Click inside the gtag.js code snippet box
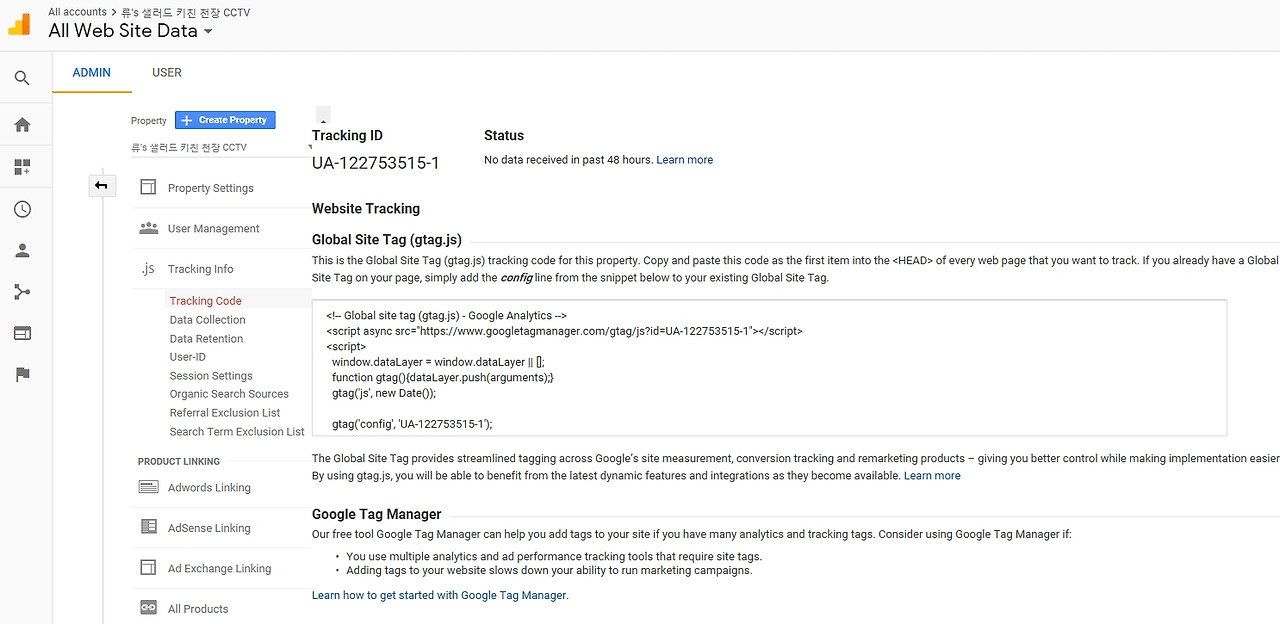This screenshot has width=1280, height=624. click(769, 368)
